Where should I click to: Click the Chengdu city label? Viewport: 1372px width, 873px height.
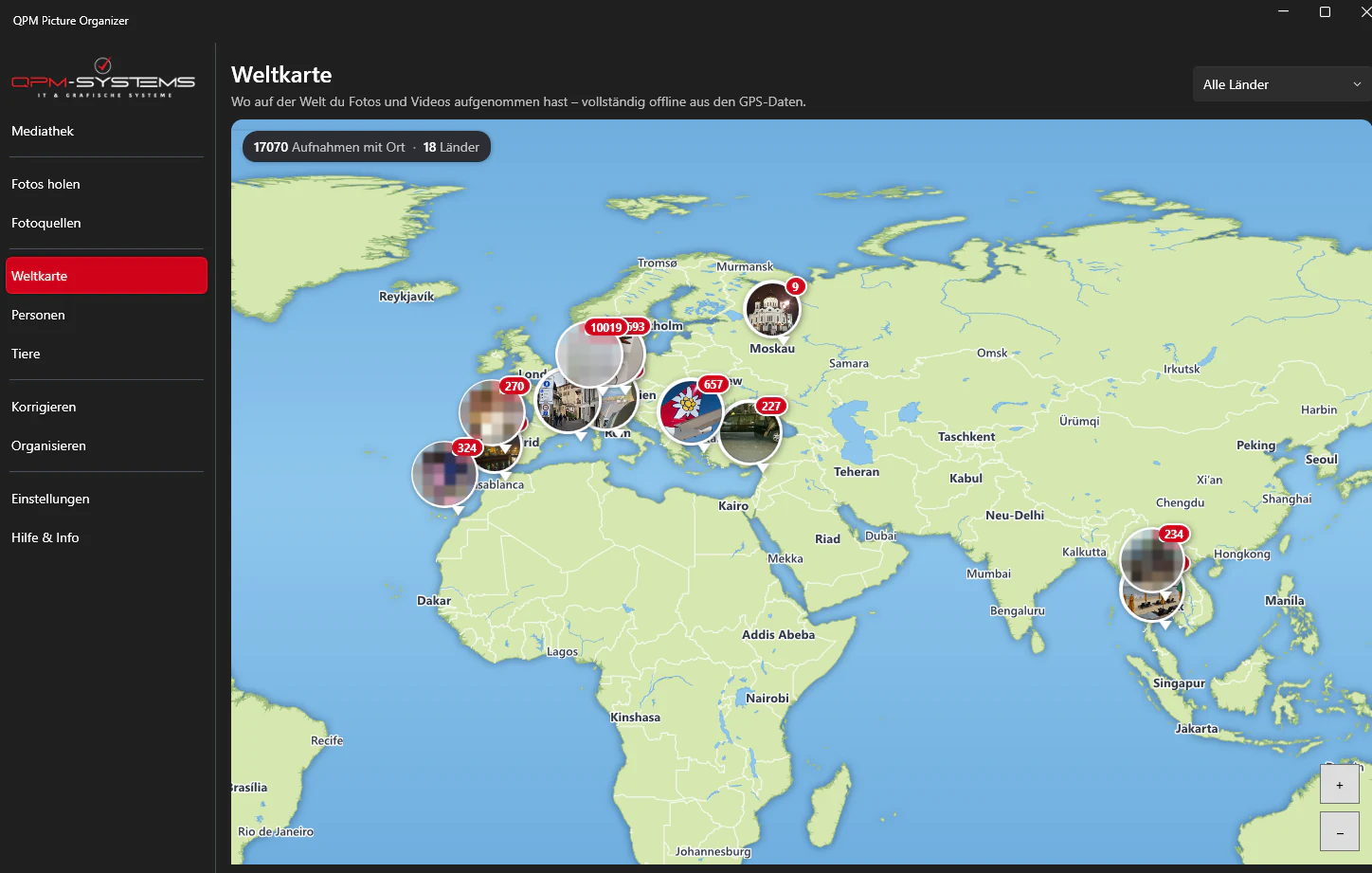pyautogui.click(x=1181, y=502)
